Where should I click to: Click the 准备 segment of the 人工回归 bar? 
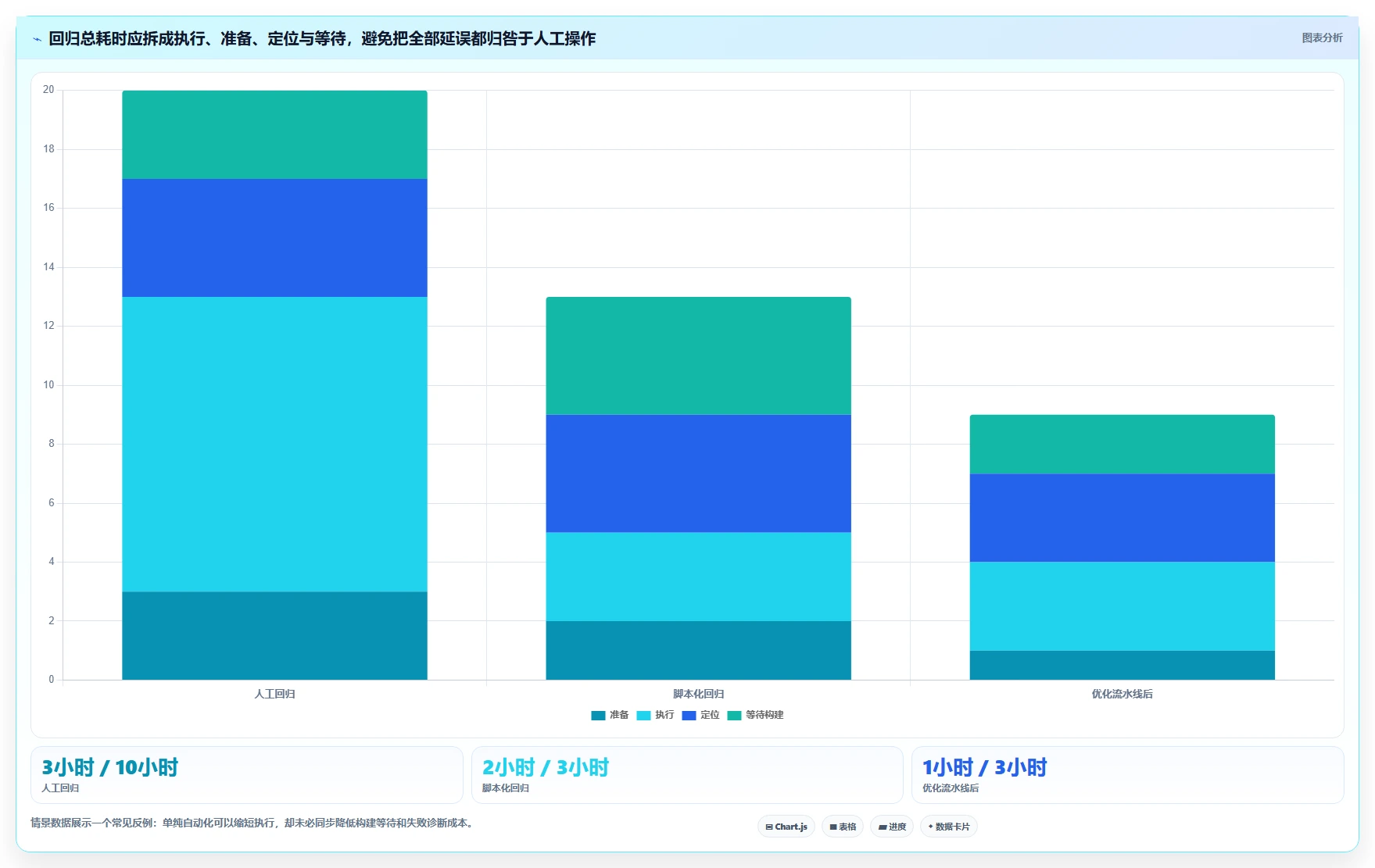pos(274,635)
